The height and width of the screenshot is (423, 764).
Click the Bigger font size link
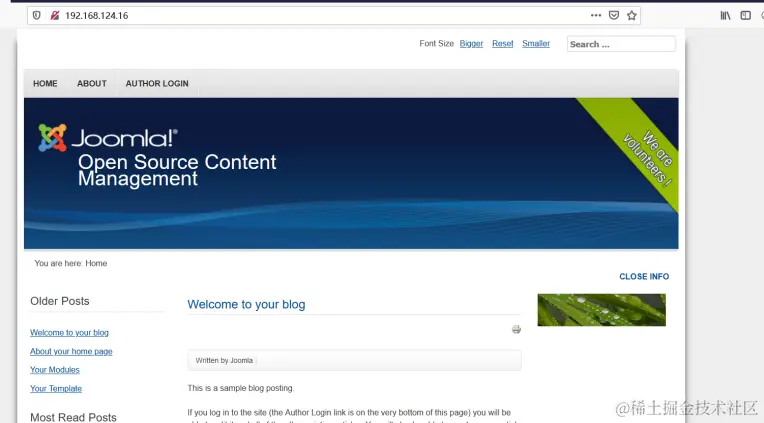(471, 43)
